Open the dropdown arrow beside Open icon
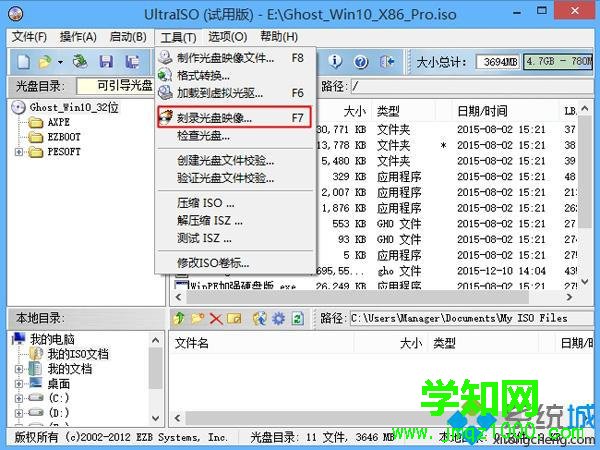600x450 pixels. [60, 62]
